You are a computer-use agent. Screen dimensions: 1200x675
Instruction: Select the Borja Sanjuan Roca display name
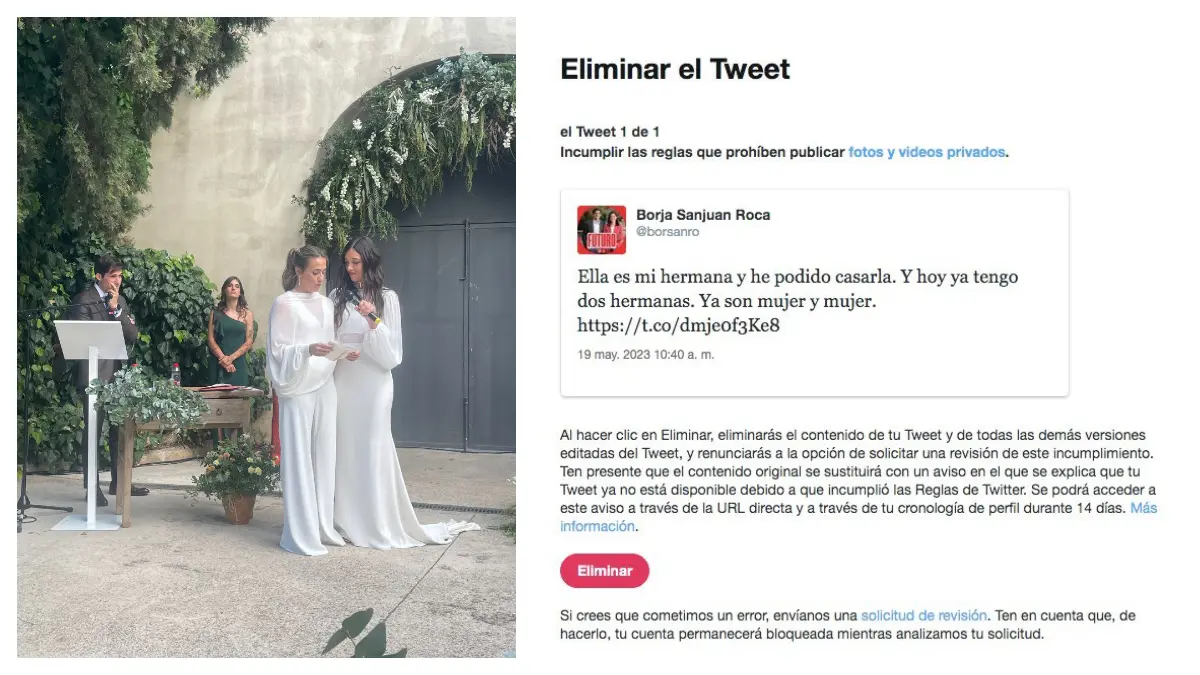(x=703, y=215)
